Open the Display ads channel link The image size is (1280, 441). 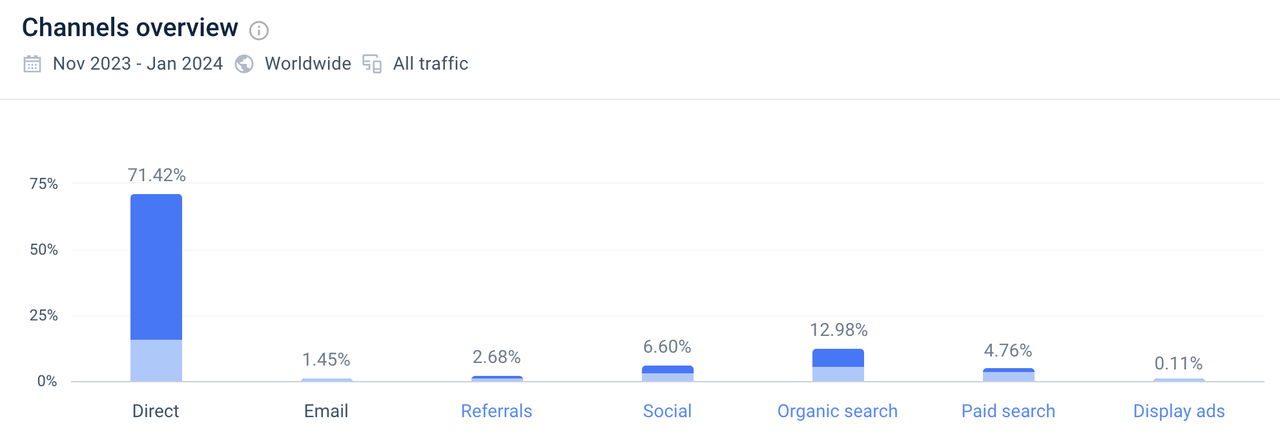coord(1179,411)
